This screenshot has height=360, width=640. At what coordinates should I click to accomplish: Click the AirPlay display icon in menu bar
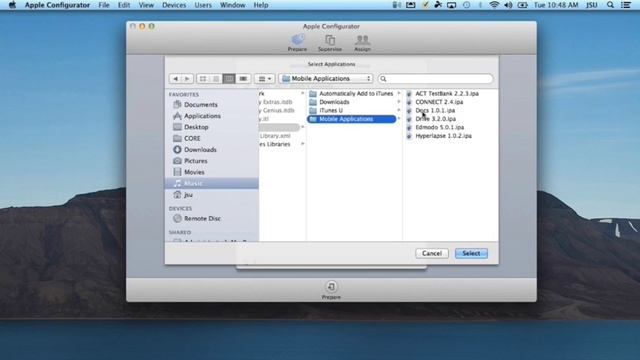451,5
